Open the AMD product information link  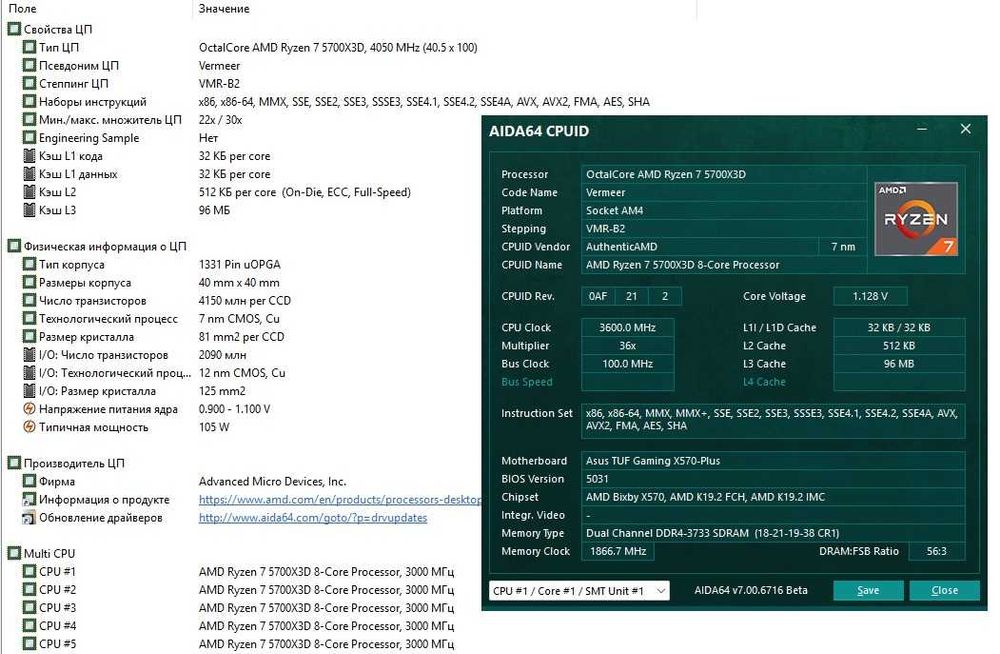[x=340, y=500]
